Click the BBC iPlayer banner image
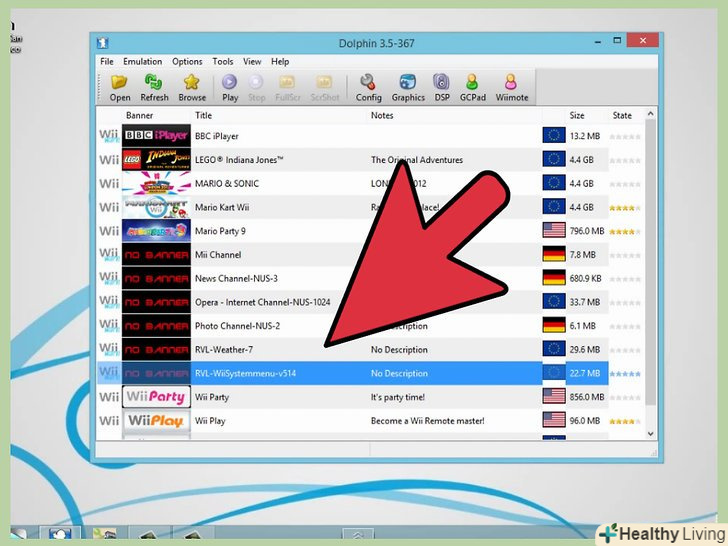Viewport: 728px width, 546px height. pos(156,136)
